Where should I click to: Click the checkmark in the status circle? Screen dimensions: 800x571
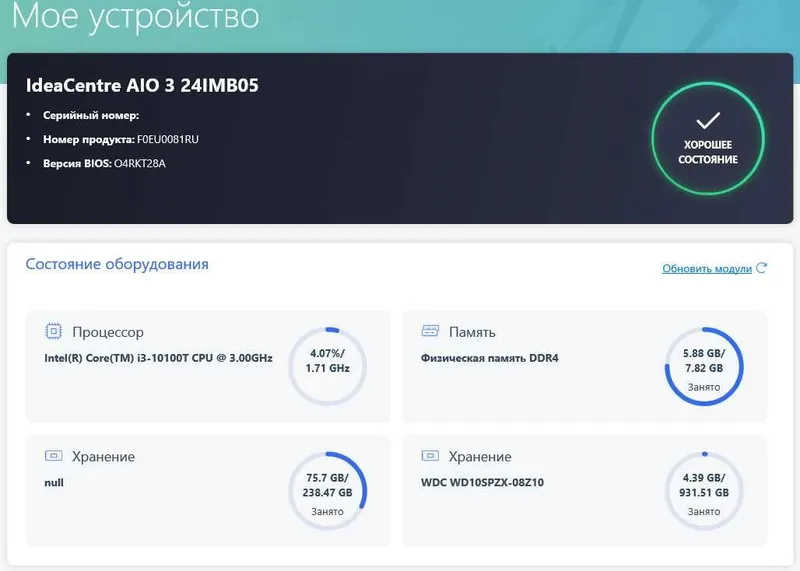[708, 120]
